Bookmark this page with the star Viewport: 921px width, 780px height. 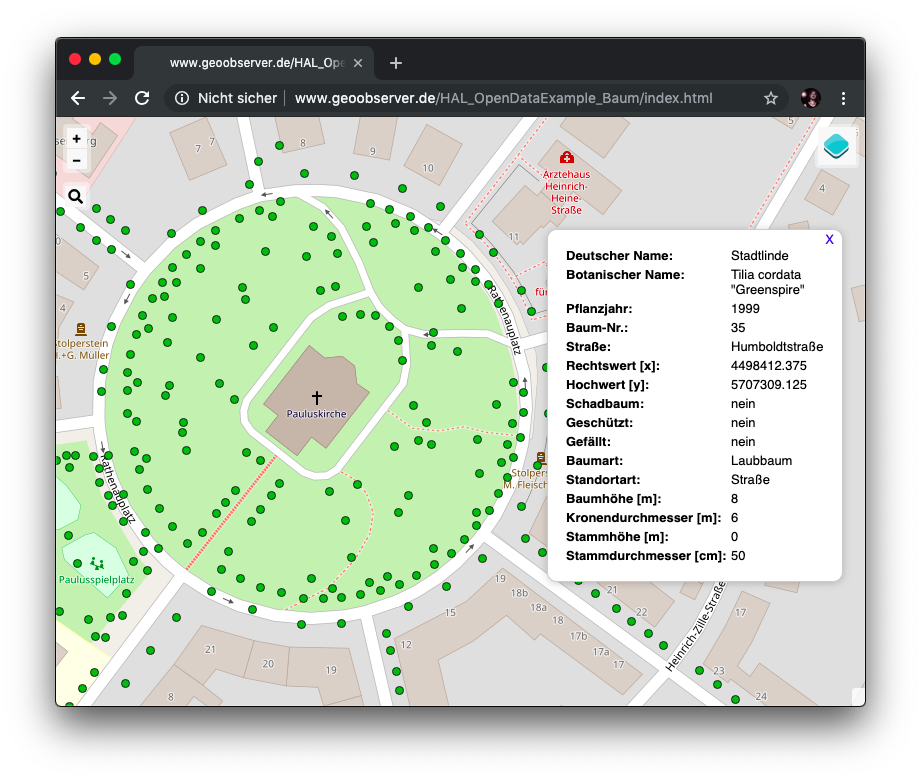[x=771, y=98]
